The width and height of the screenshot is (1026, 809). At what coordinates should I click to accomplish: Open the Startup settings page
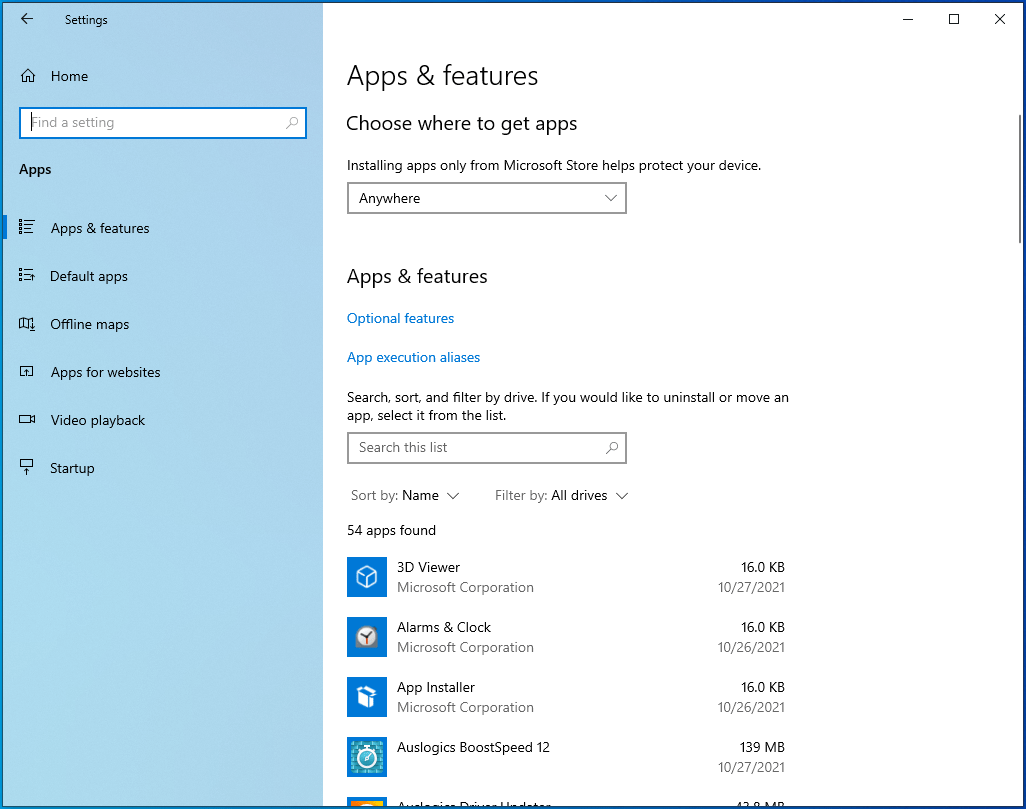(72, 468)
